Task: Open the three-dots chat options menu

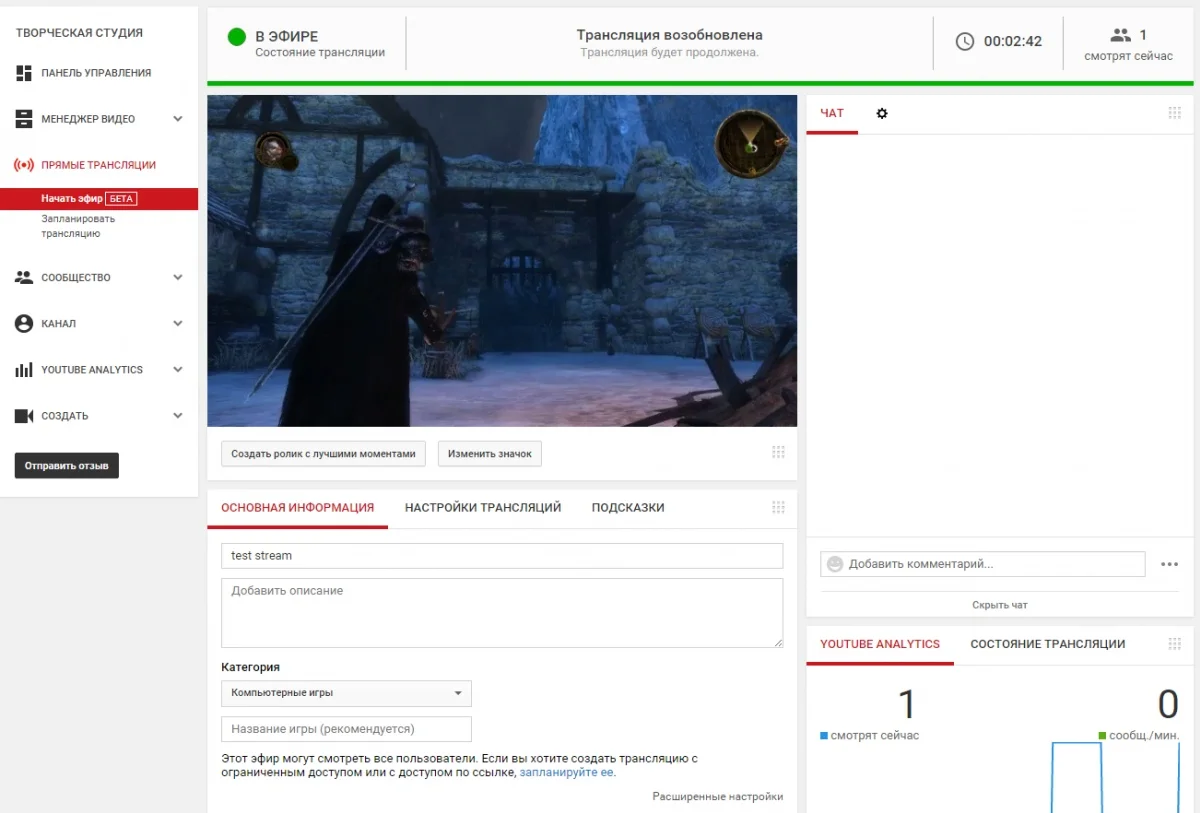Action: [1170, 564]
